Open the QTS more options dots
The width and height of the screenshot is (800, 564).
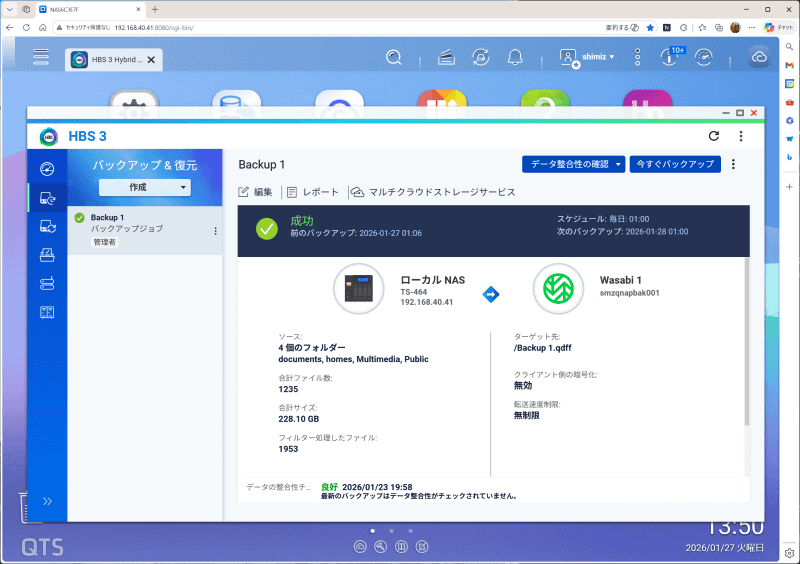tap(637, 57)
